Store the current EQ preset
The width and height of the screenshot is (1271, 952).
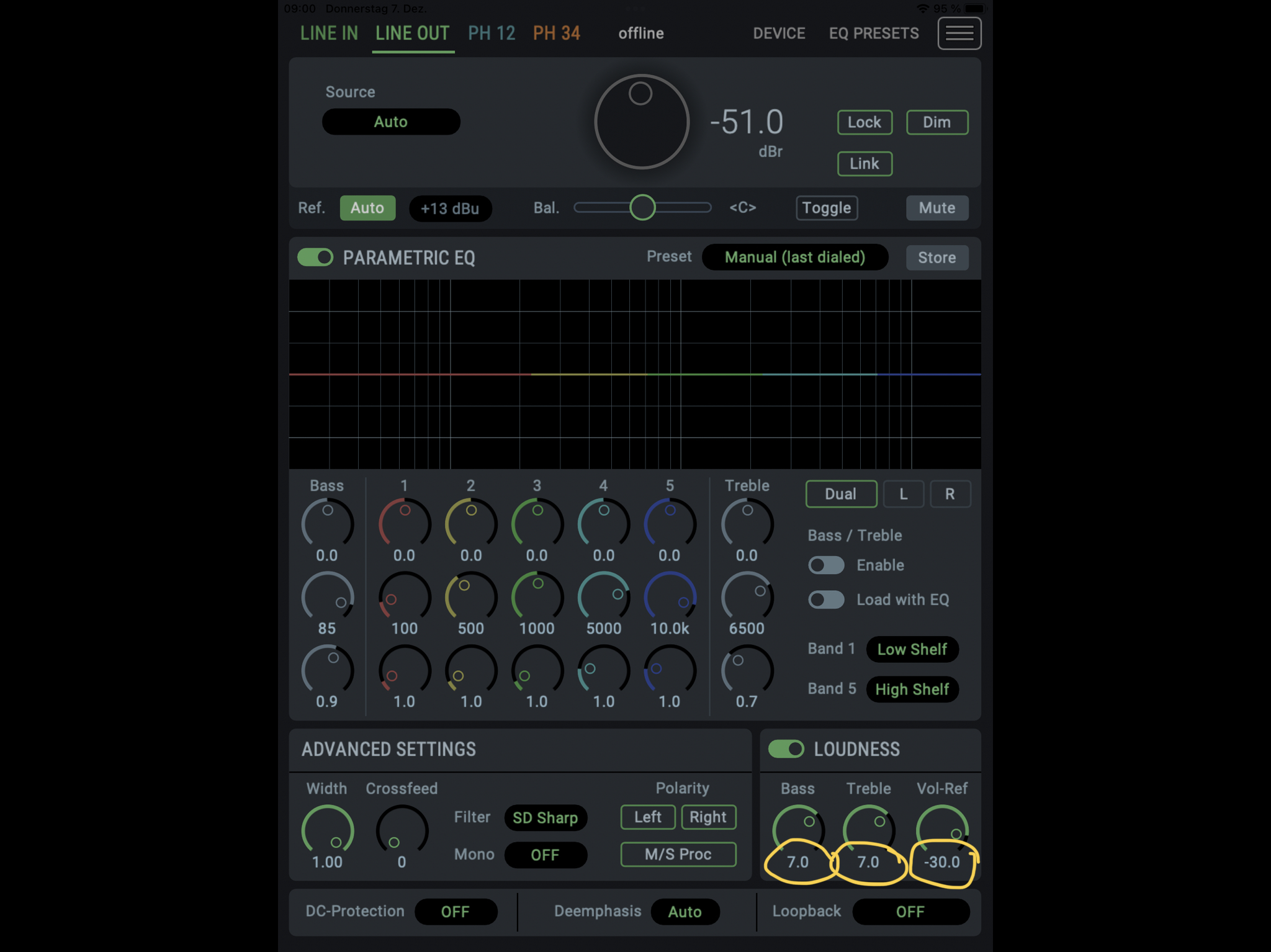[937, 258]
